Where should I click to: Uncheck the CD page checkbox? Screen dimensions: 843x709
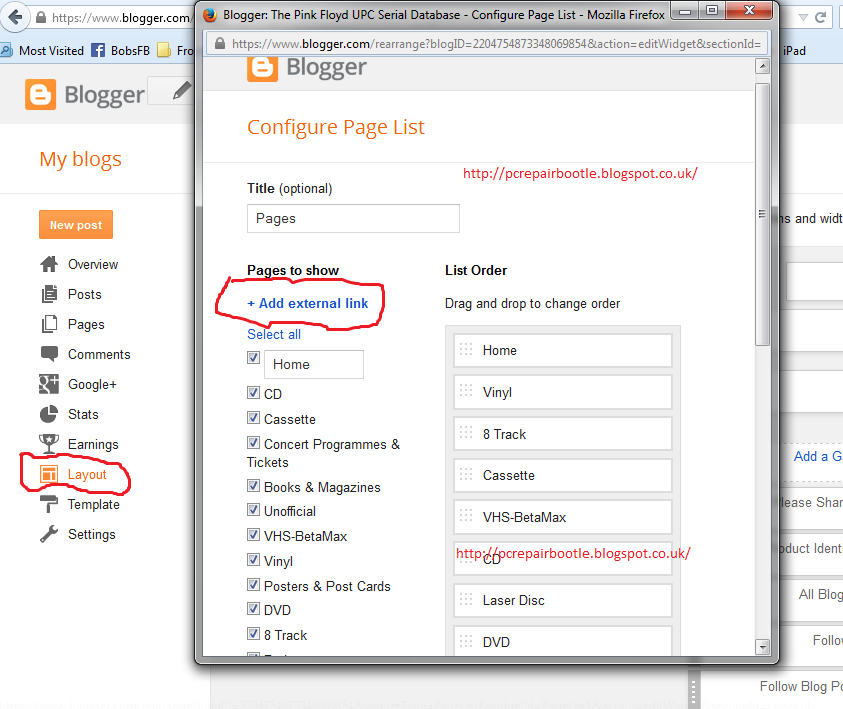click(x=253, y=392)
